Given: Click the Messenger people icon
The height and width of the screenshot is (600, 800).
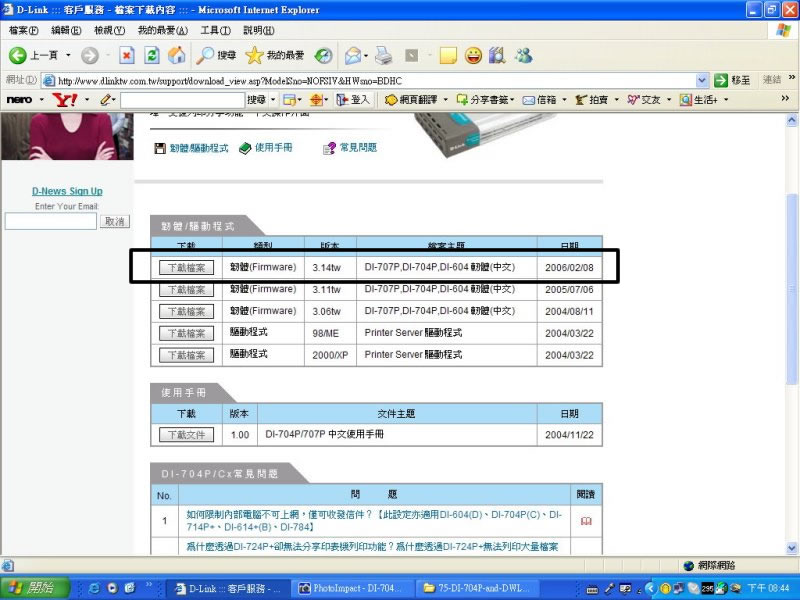Looking at the screenshot, I should [x=523, y=55].
